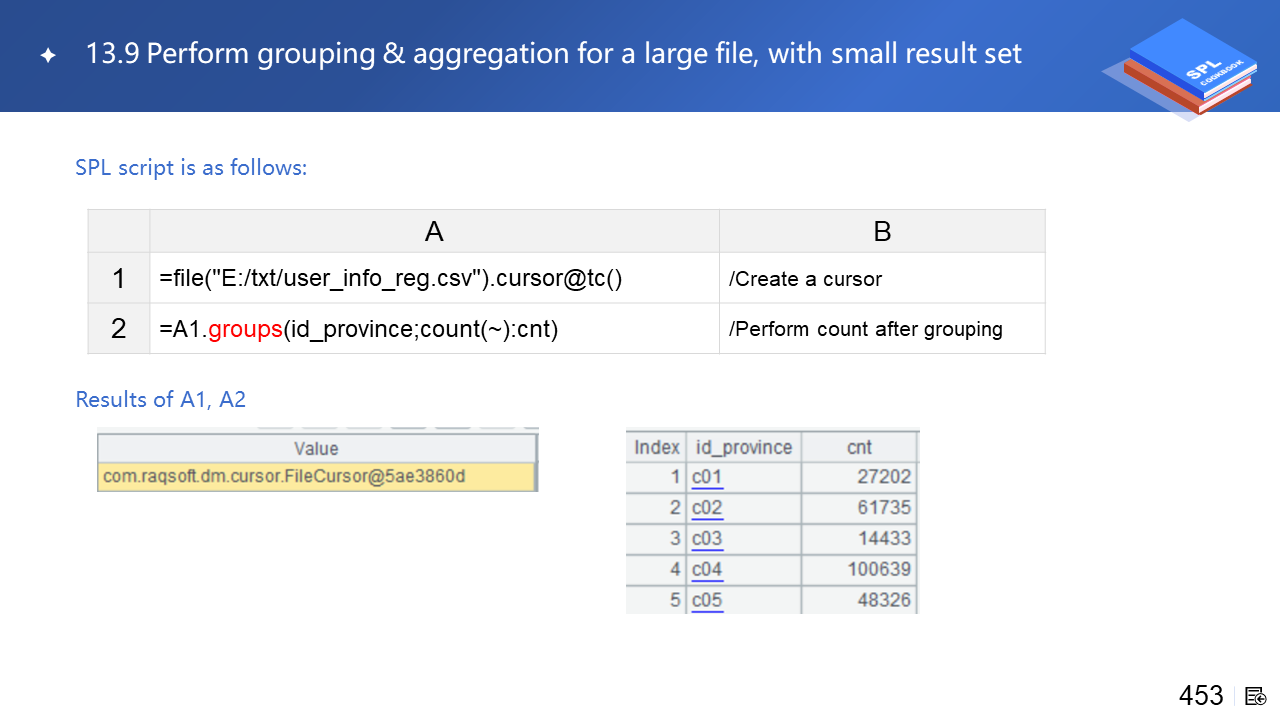Click the star bullet before the slide title
Image resolution: width=1280 pixels, height=720 pixels.
pos(48,56)
